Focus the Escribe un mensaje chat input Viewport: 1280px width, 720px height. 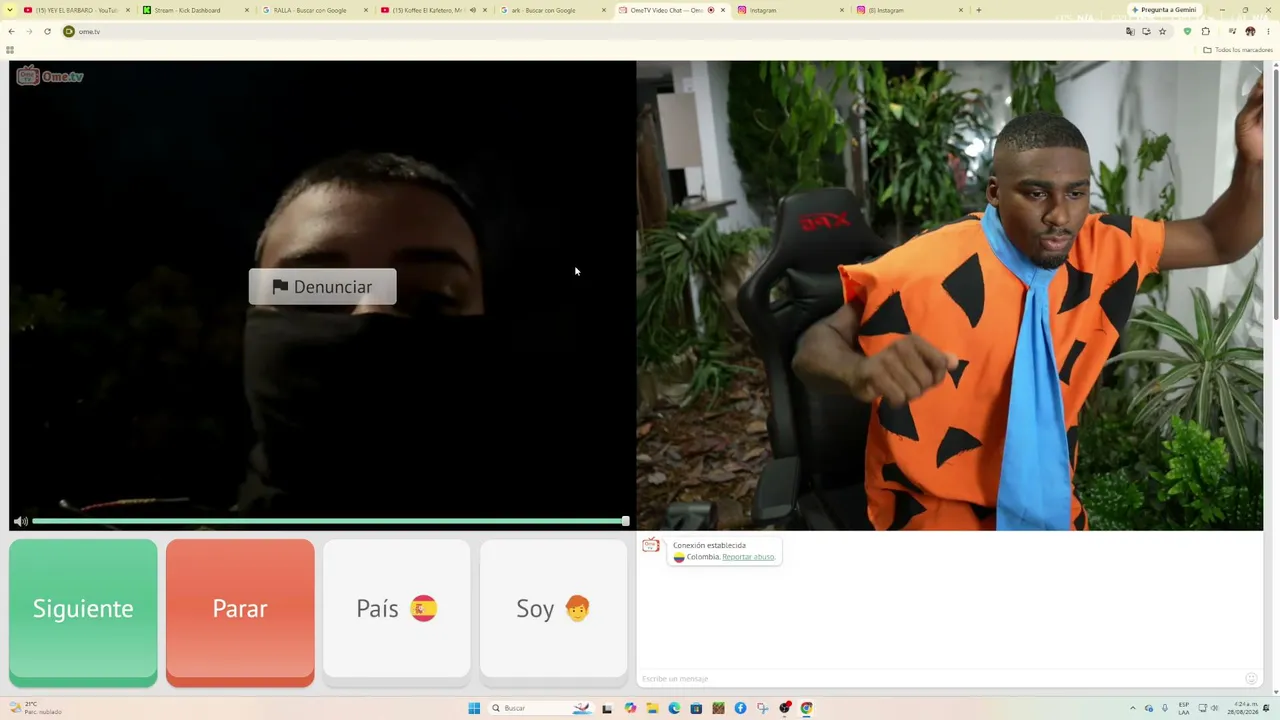coord(940,679)
